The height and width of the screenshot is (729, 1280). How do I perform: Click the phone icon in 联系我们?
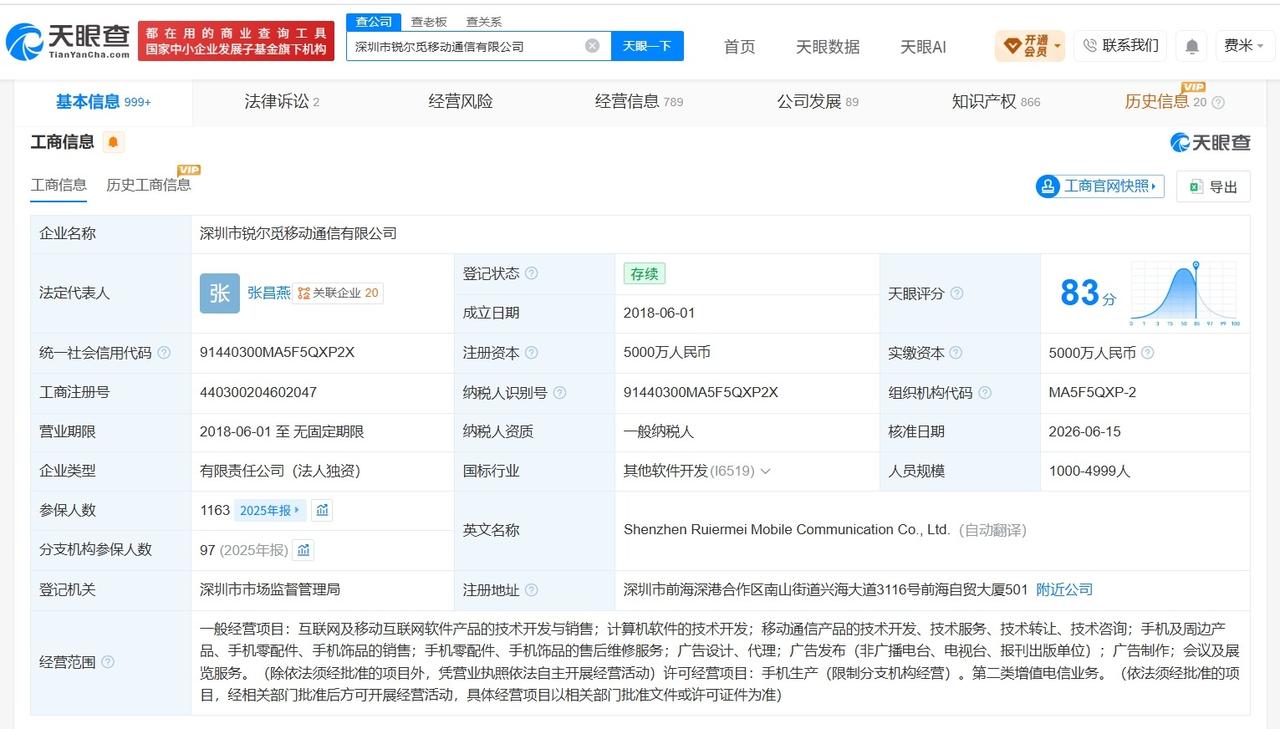coord(1090,46)
